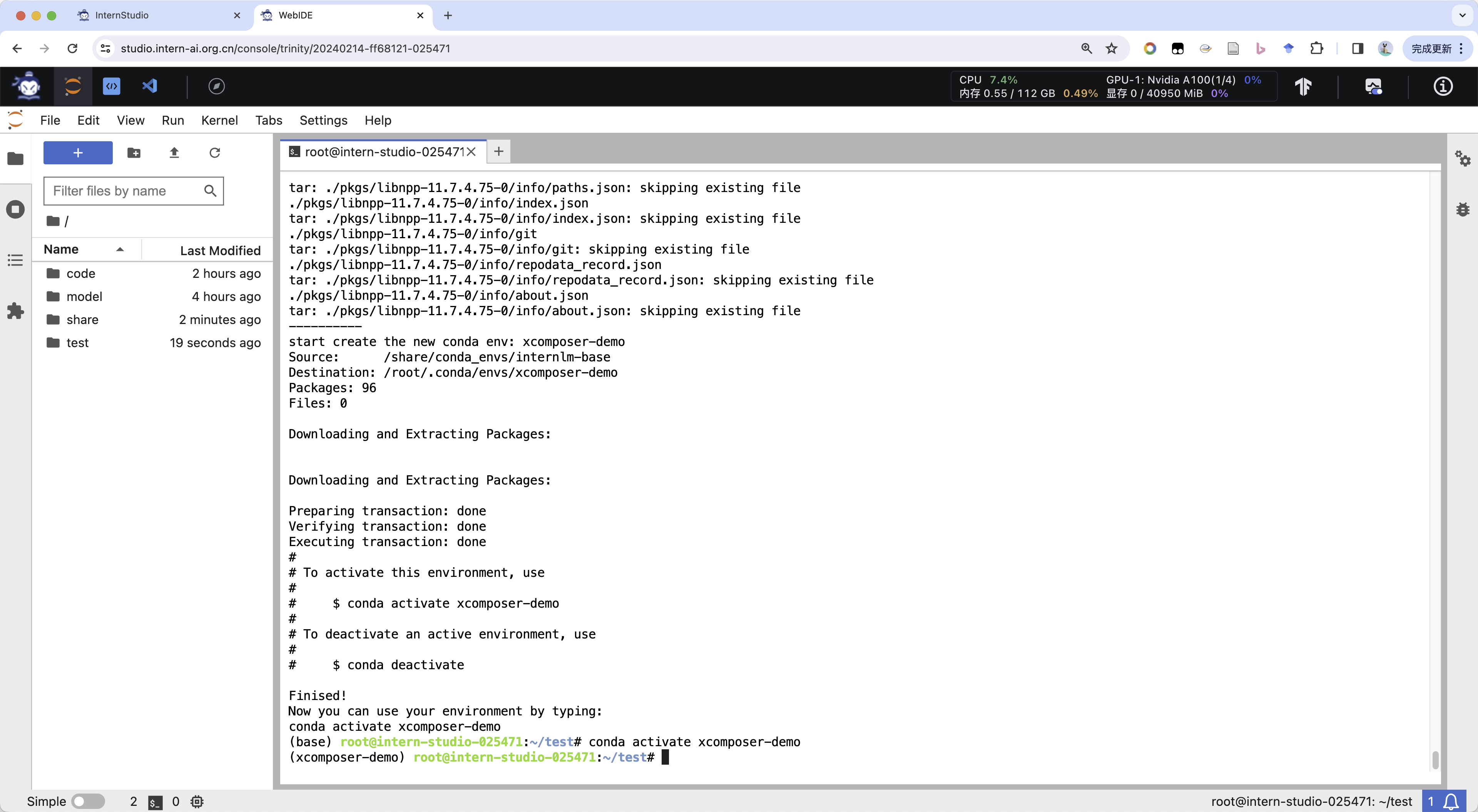Open the VS Code icon in top bar

(x=150, y=86)
